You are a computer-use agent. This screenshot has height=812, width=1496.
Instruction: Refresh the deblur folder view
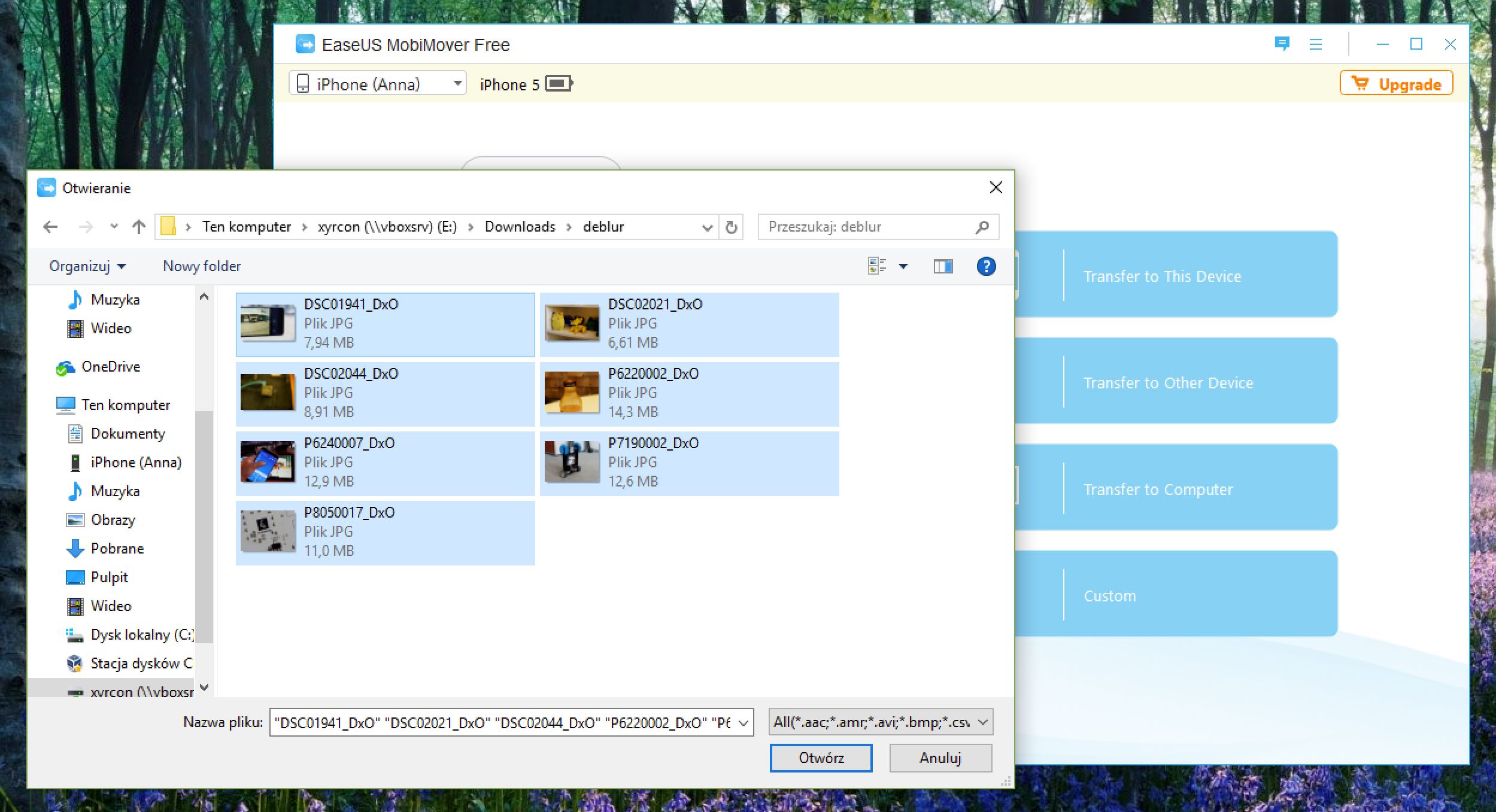click(731, 227)
